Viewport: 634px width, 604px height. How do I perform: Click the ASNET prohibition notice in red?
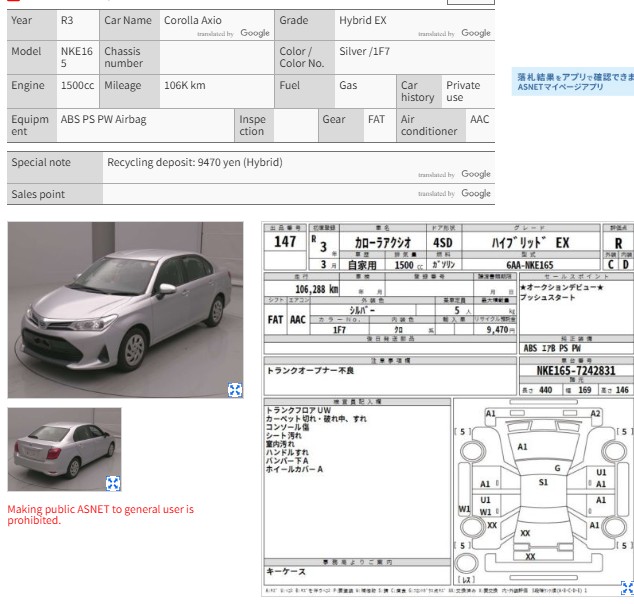(x=100, y=515)
